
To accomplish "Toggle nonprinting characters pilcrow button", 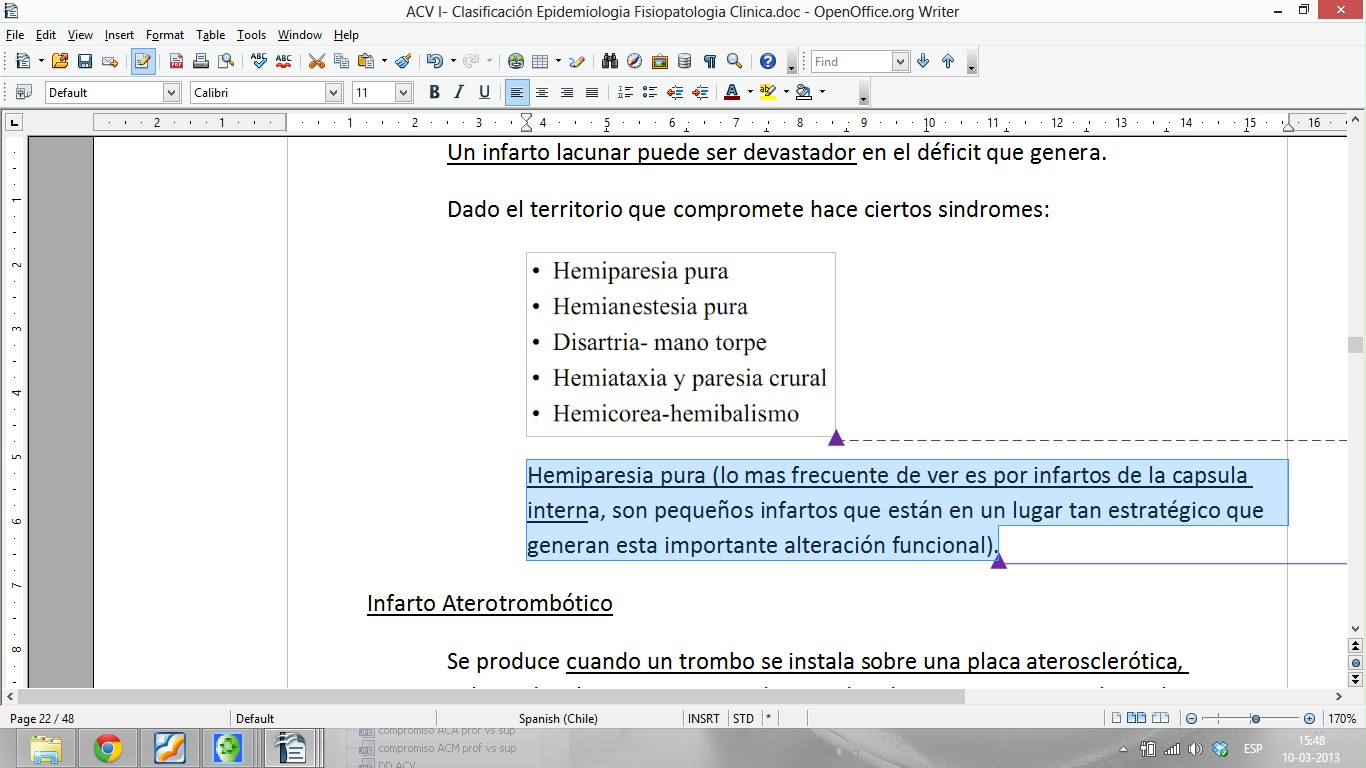I will pos(709,61).
